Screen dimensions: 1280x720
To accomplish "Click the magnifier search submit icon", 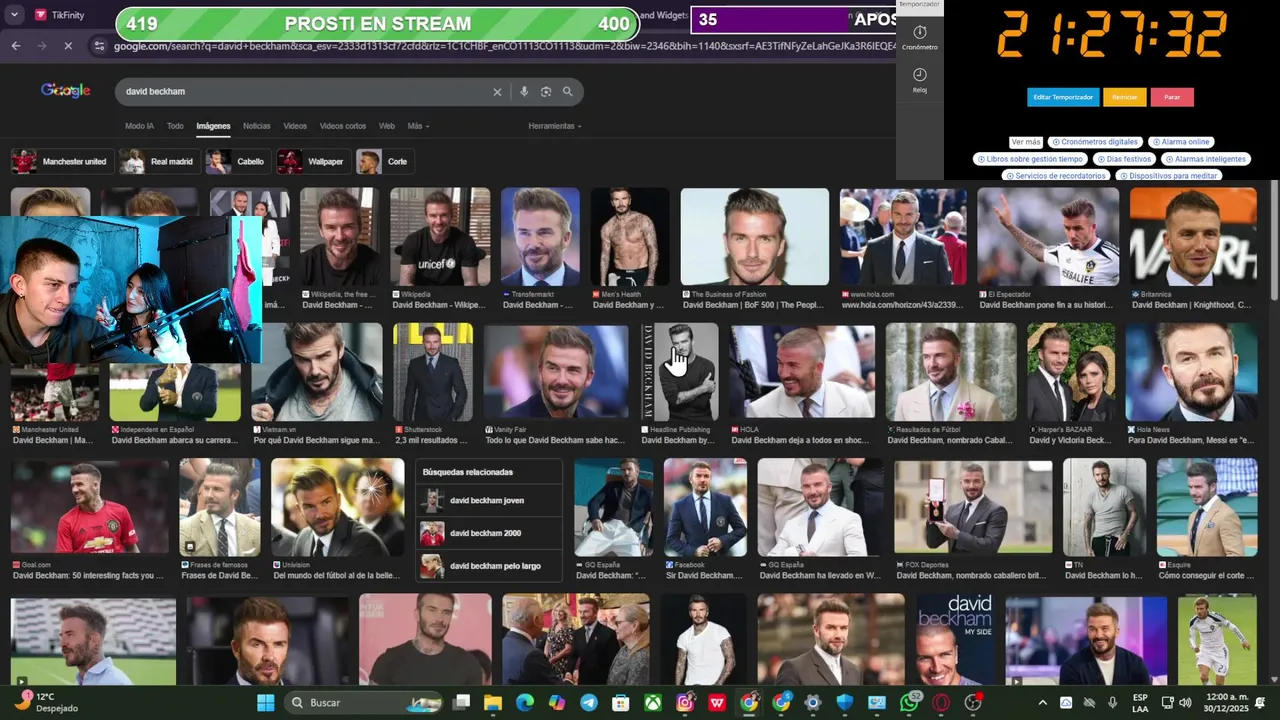I will (x=568, y=92).
